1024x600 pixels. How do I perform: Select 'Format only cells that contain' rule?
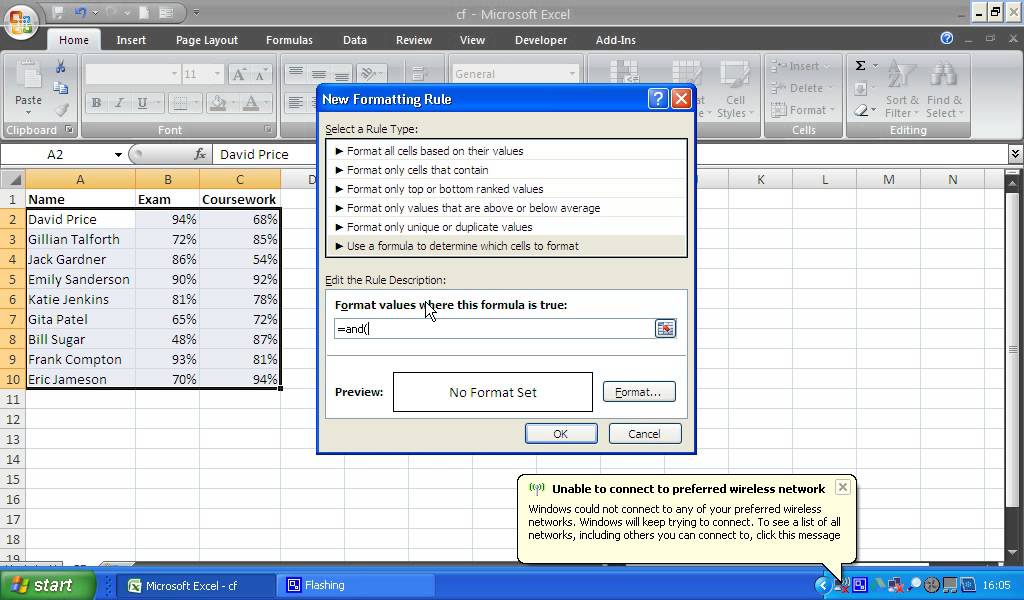click(506, 170)
